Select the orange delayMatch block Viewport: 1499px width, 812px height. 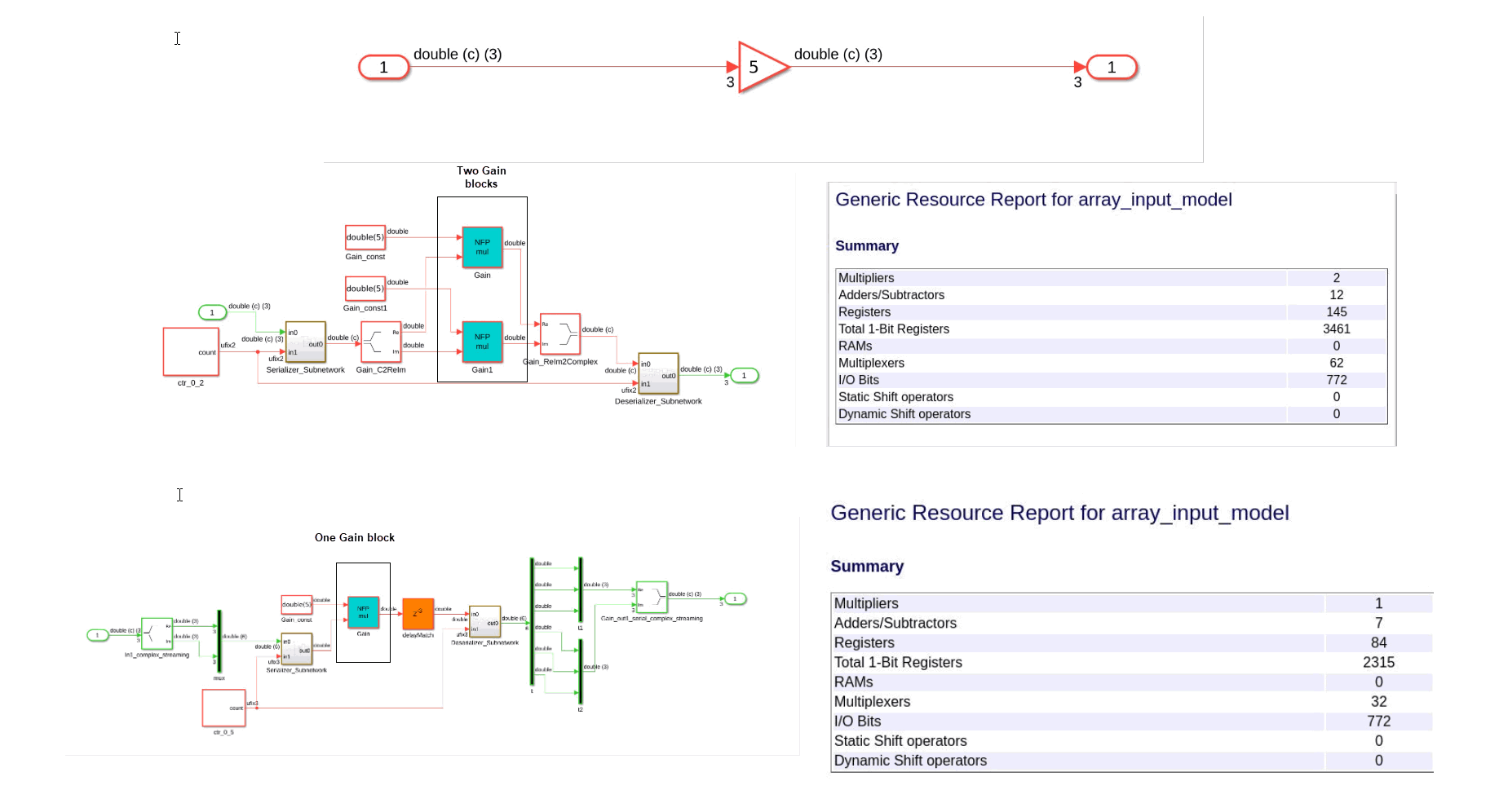[x=418, y=614]
